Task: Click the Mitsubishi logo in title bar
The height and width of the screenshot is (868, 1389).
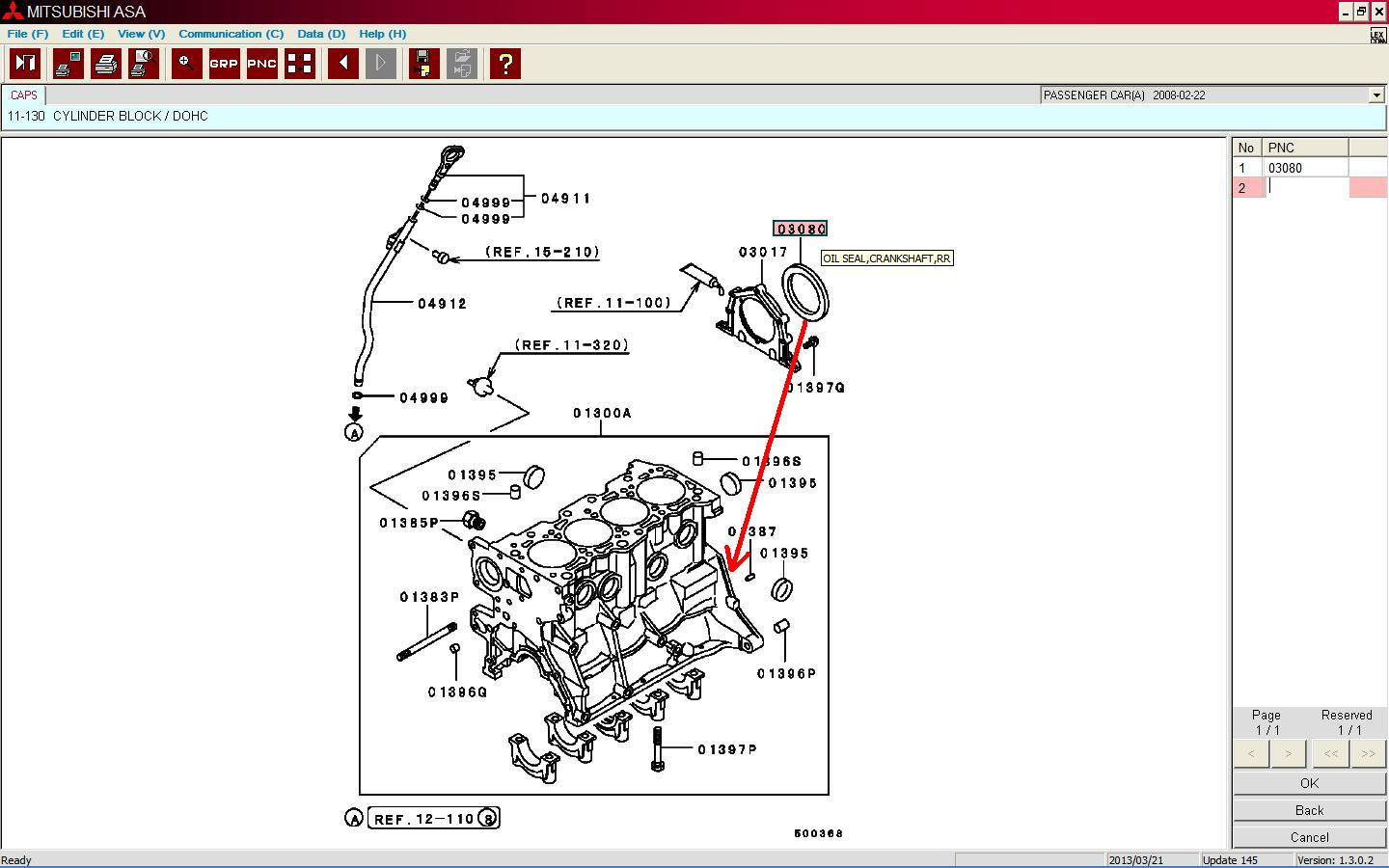Action: (x=12, y=12)
